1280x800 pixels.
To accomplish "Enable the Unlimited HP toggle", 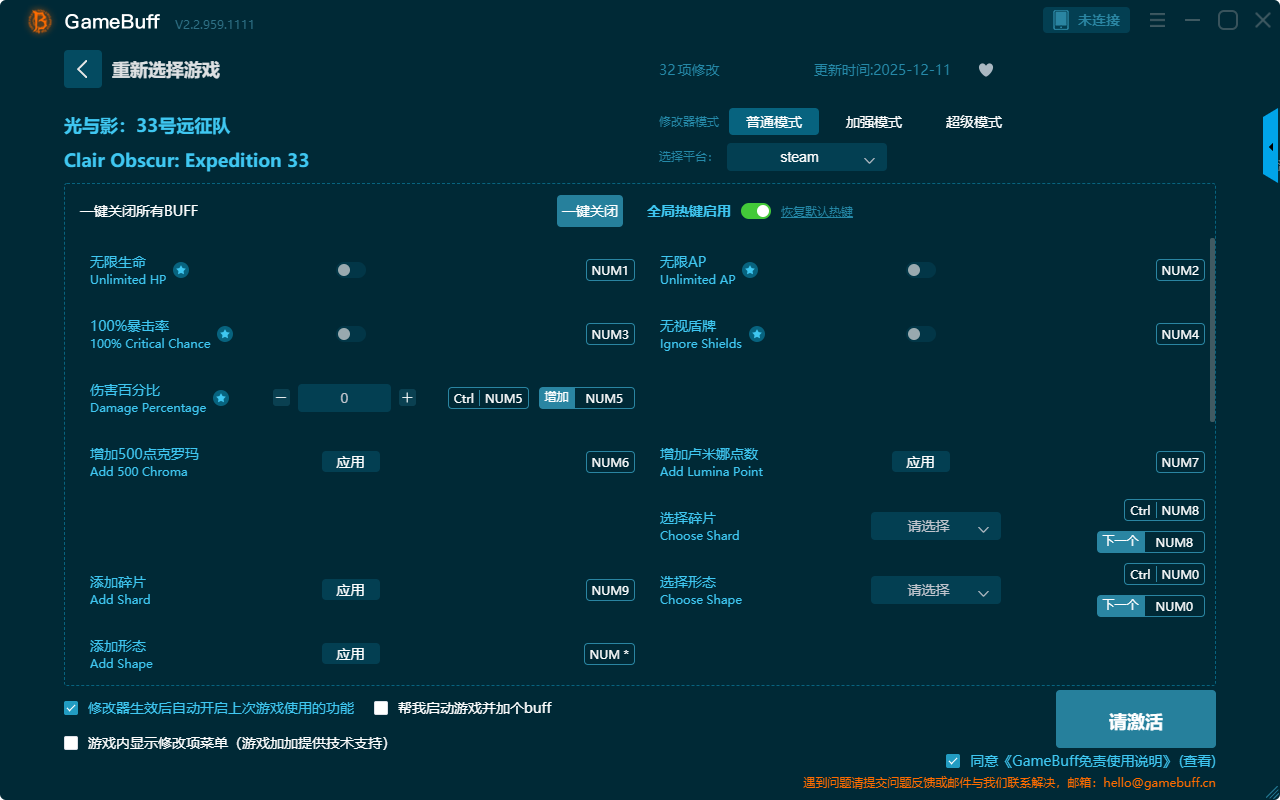I will point(350,270).
